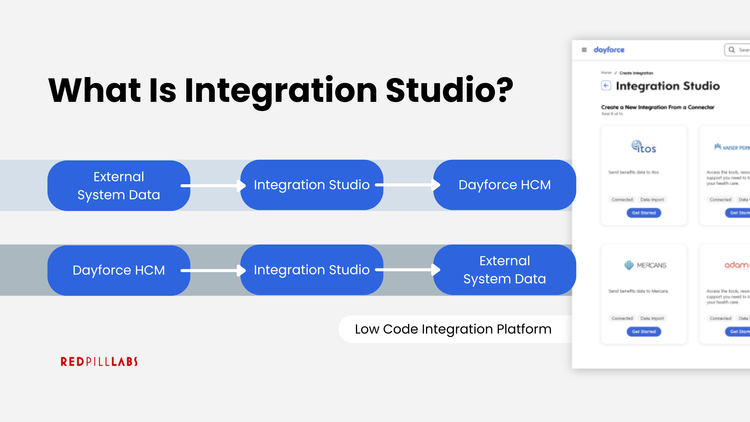Click Get Started on the Kaiser card
Image resolution: width=750 pixels, height=422 pixels.
click(738, 213)
